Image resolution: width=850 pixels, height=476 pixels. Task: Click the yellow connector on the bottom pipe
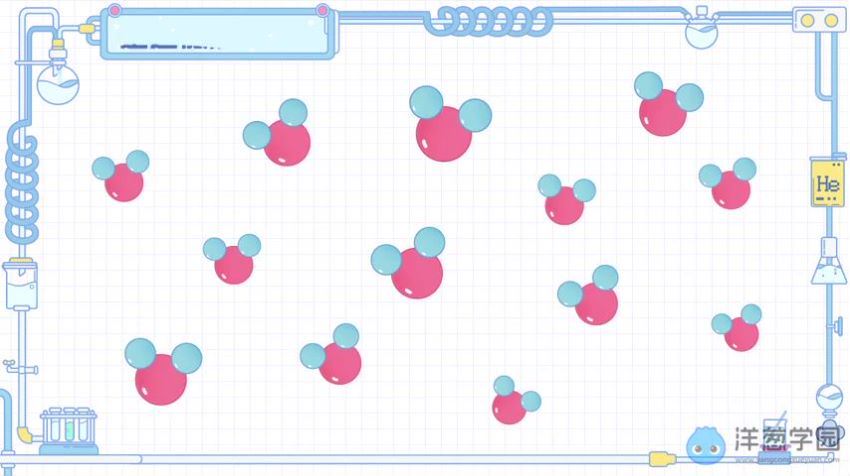pos(662,458)
